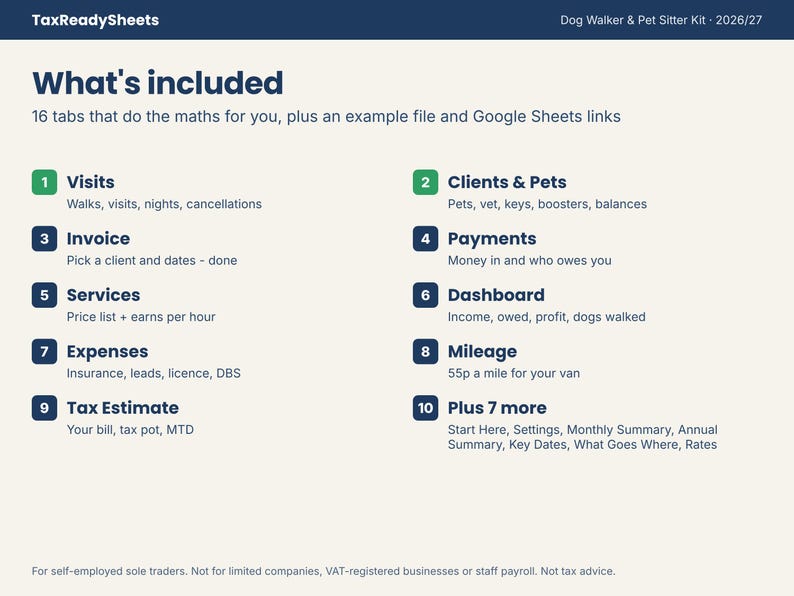Click 'Income, owed, profit, dogs walked' text
This screenshot has width=794, height=596.
coord(547,317)
